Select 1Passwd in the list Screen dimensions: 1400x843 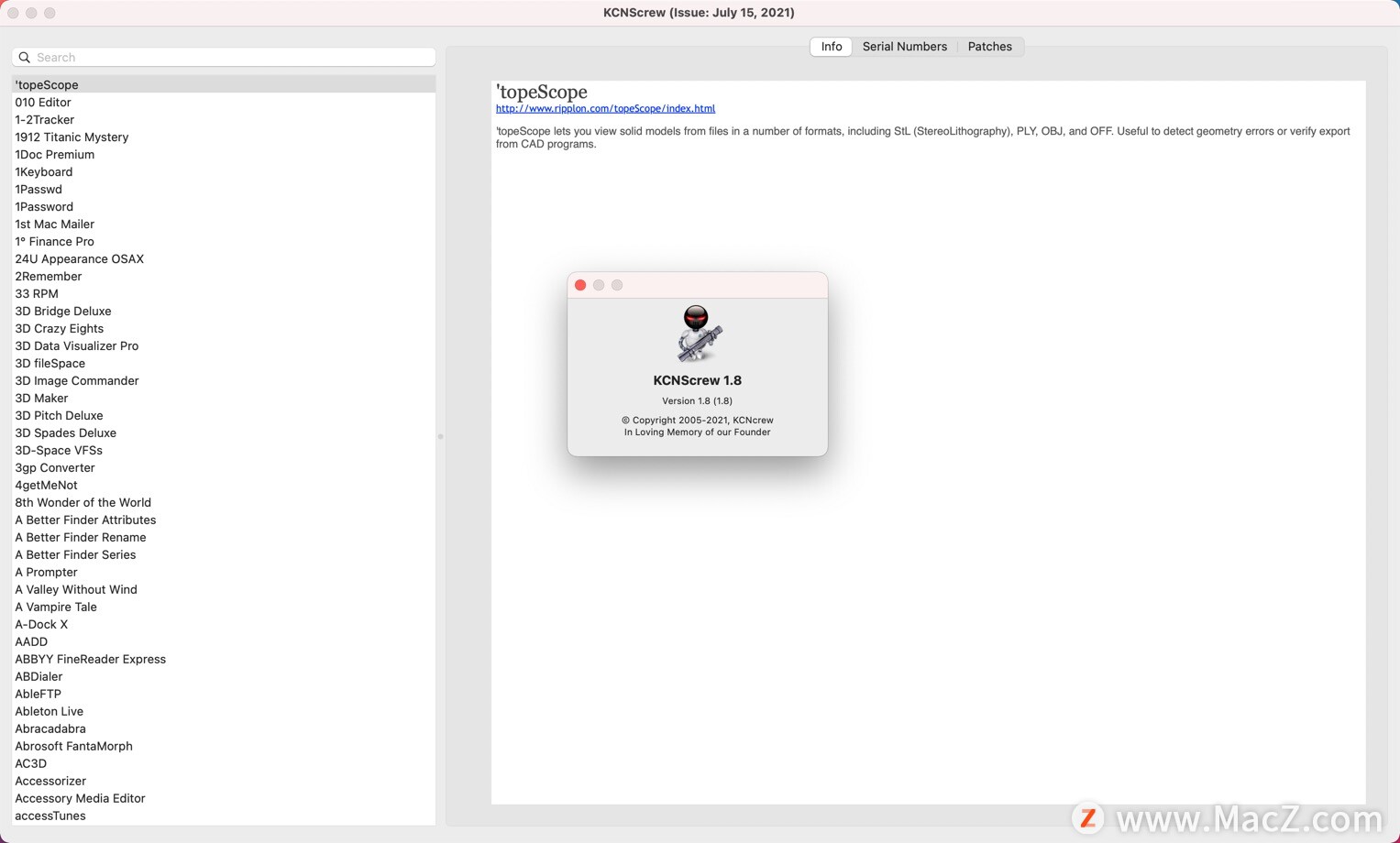(x=224, y=189)
